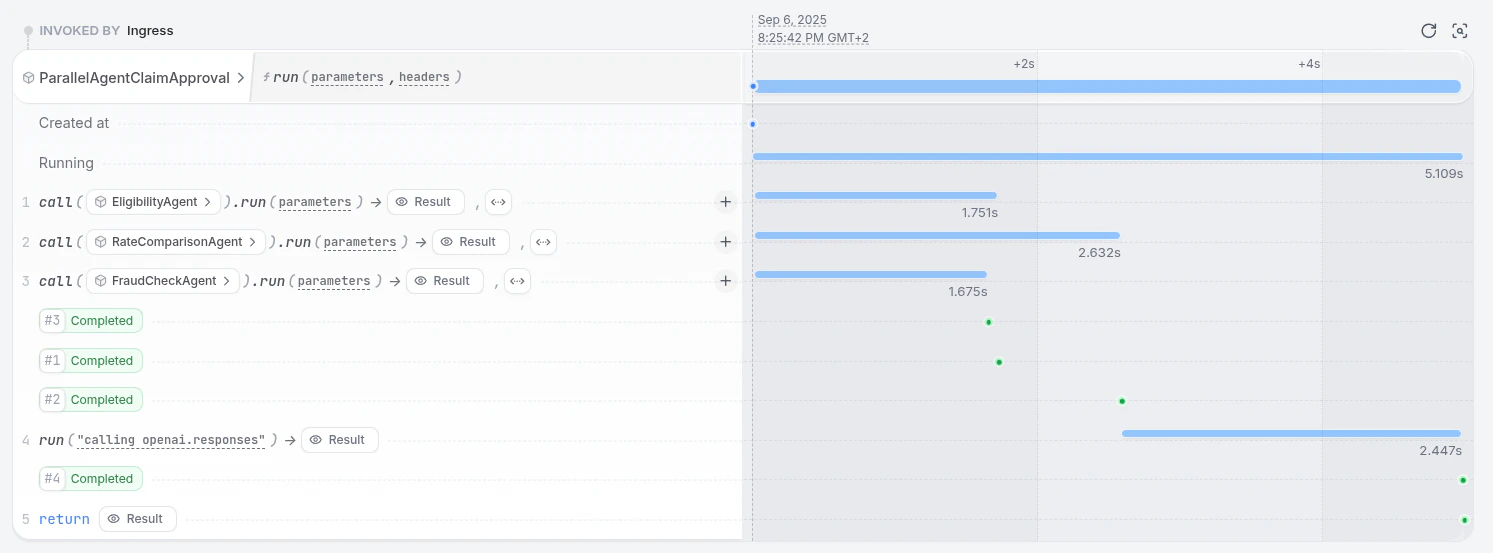View Result of FraudCheckAgent call
Screen dimensions: 1493x553
(x=444, y=281)
